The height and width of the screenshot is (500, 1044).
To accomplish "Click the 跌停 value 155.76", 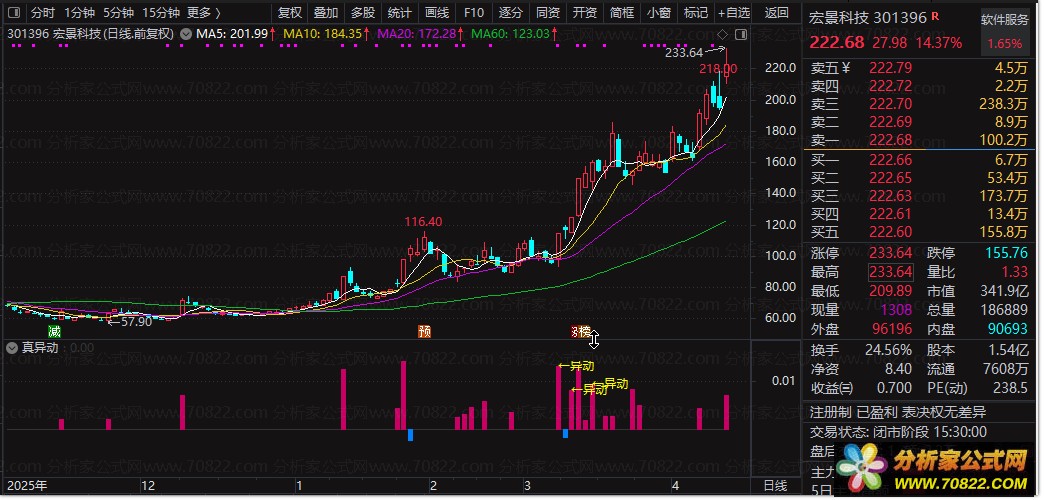I will pyautogui.click(x=1009, y=253).
